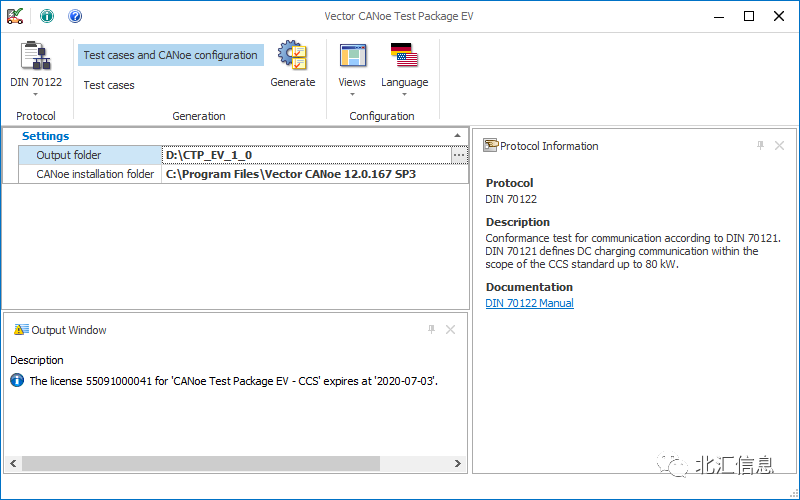The image size is (800, 500).
Task: Open the Language flags icon
Action: [404, 55]
